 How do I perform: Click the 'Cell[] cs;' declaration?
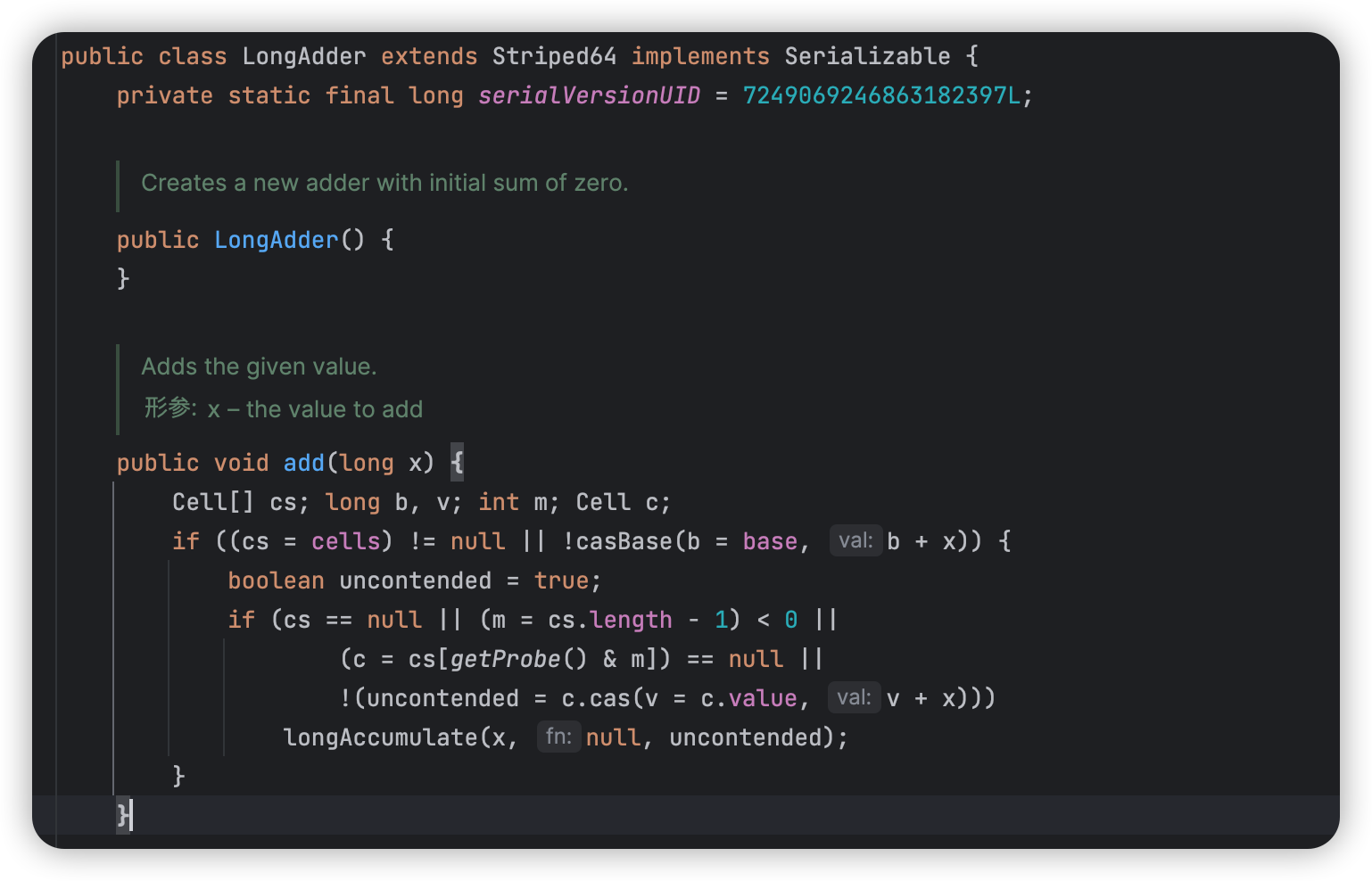(241, 502)
